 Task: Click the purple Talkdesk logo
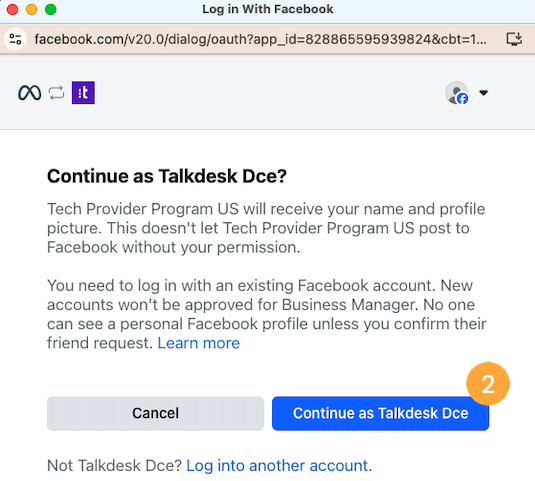point(83,93)
